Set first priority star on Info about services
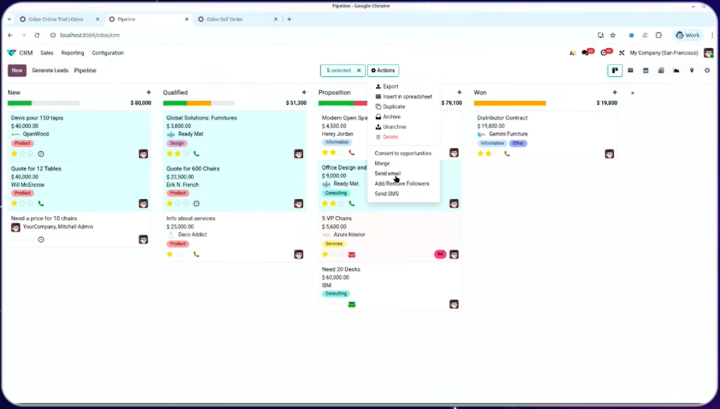The height and width of the screenshot is (409, 720). click(169, 254)
